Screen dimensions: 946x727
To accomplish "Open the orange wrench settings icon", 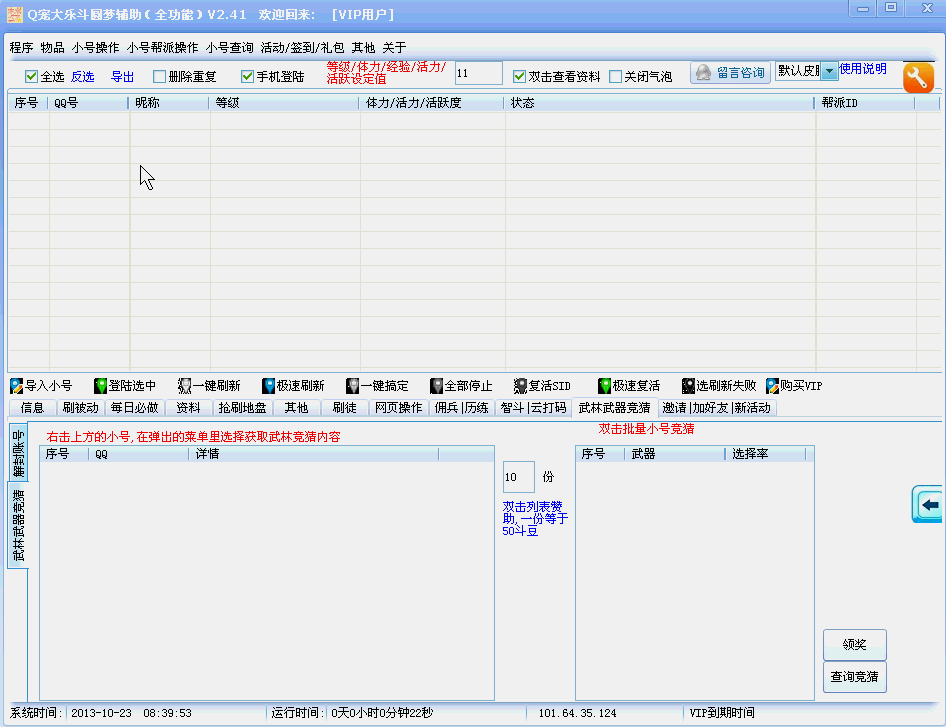I will (918, 78).
